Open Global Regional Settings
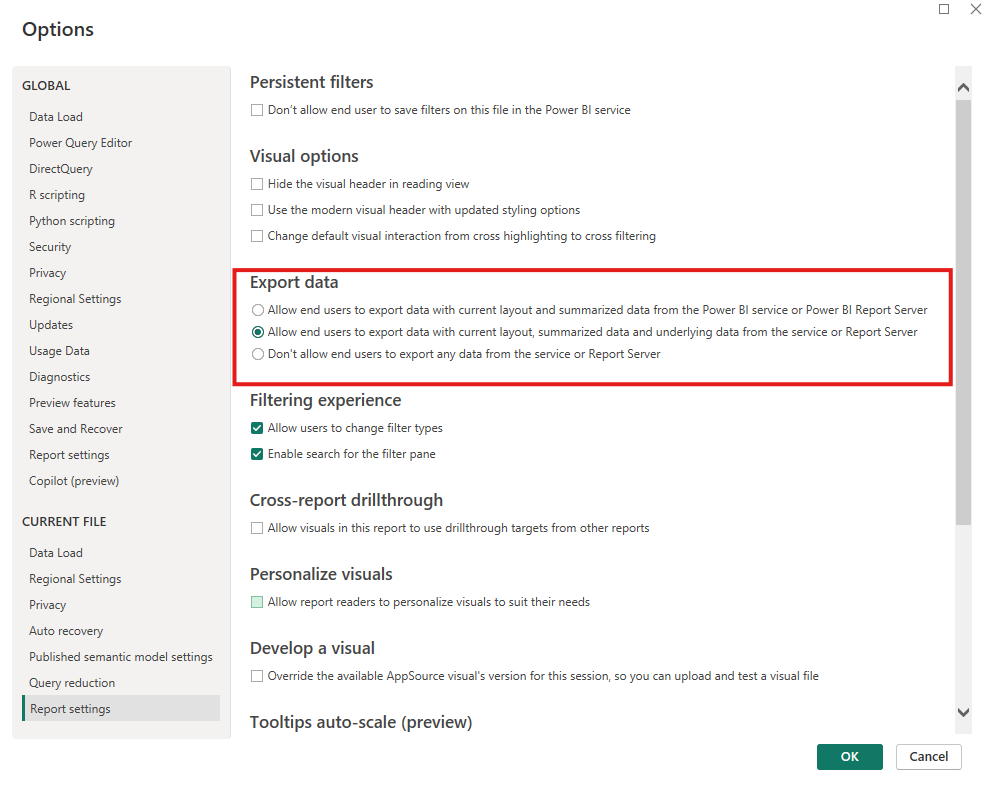 75,298
